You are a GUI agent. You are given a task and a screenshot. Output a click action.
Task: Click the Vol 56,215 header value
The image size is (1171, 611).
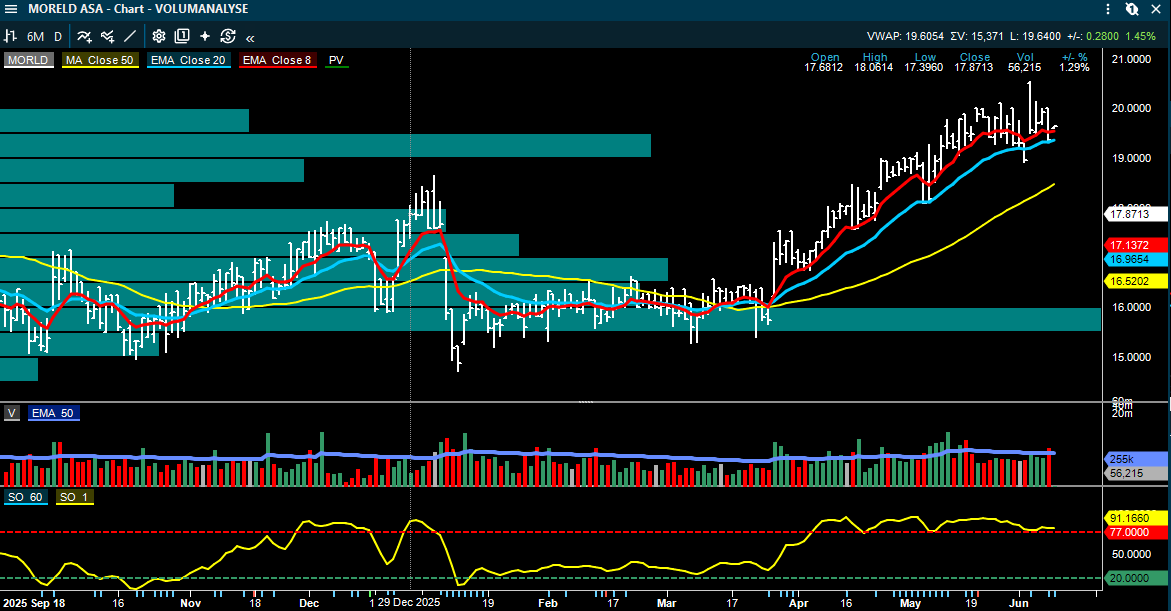point(1025,67)
